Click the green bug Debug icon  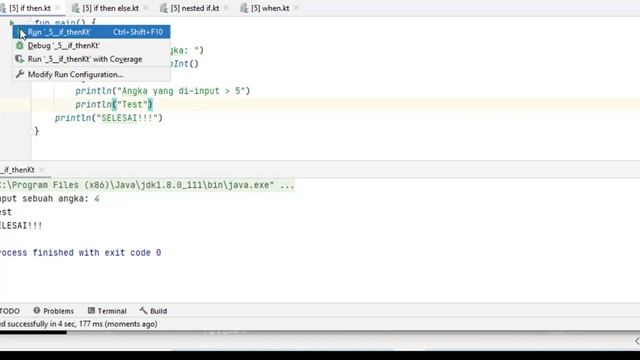(20, 46)
